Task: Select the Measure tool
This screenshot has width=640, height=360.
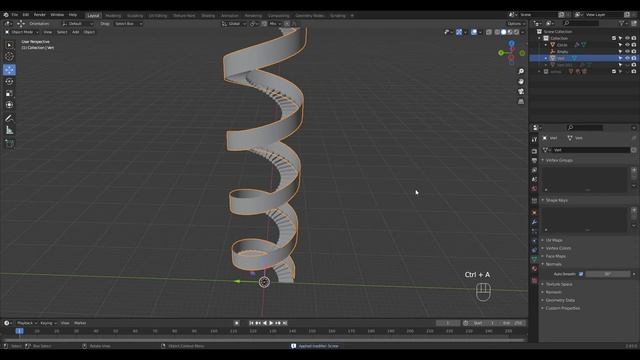Action: coord(9,131)
